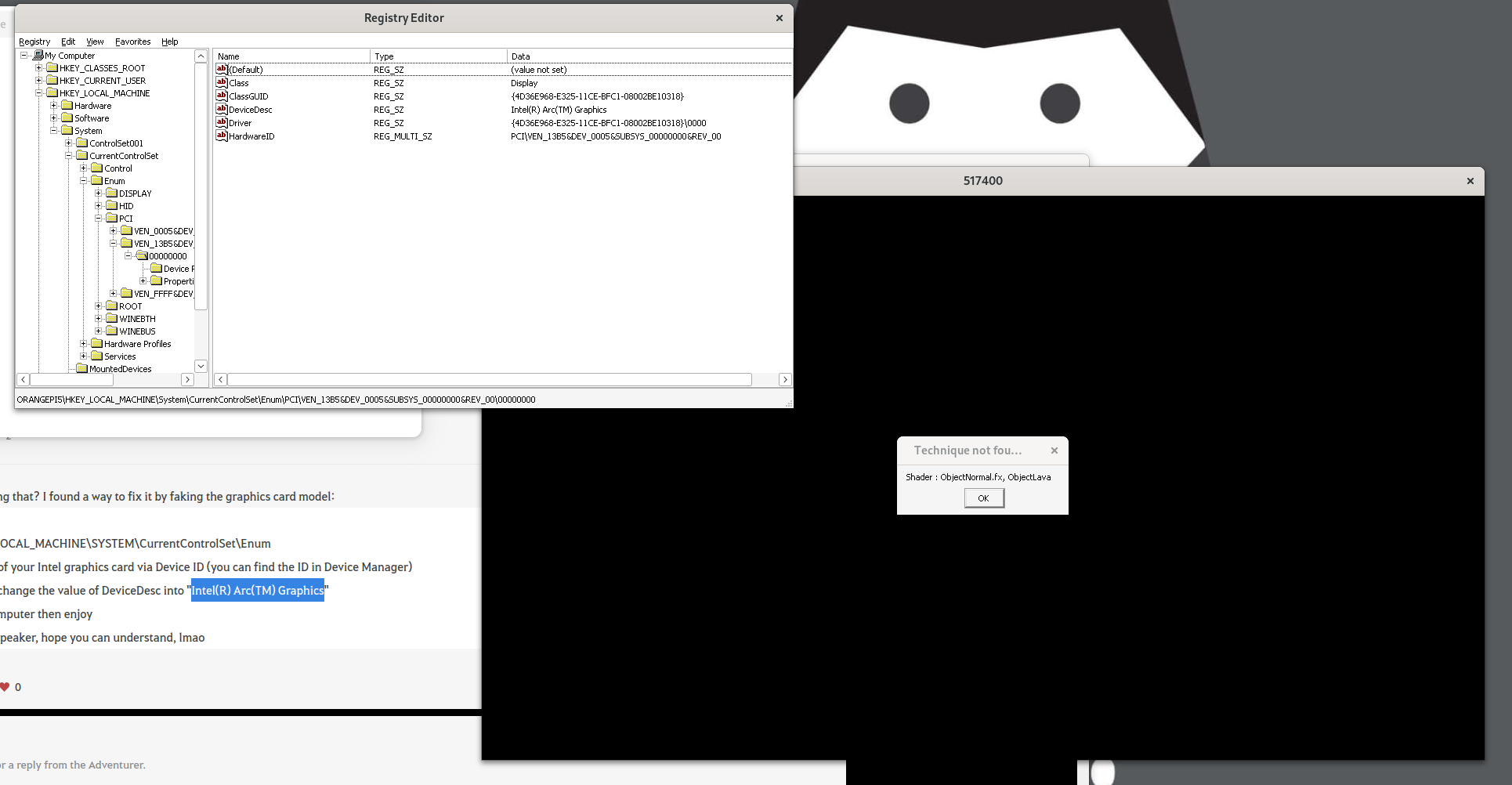Viewport: 1512px width, 785px height.
Task: Click the heart like icon on post
Action: 5,687
